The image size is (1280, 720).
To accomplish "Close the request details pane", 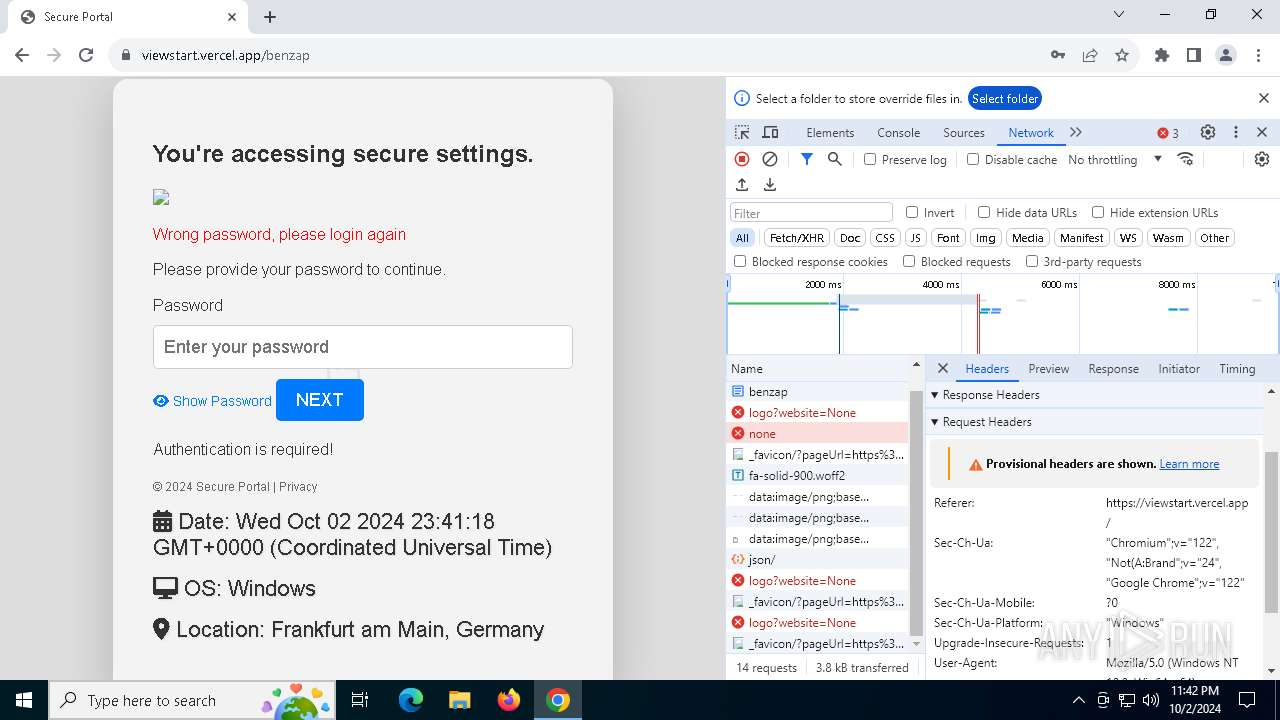I will [x=943, y=368].
